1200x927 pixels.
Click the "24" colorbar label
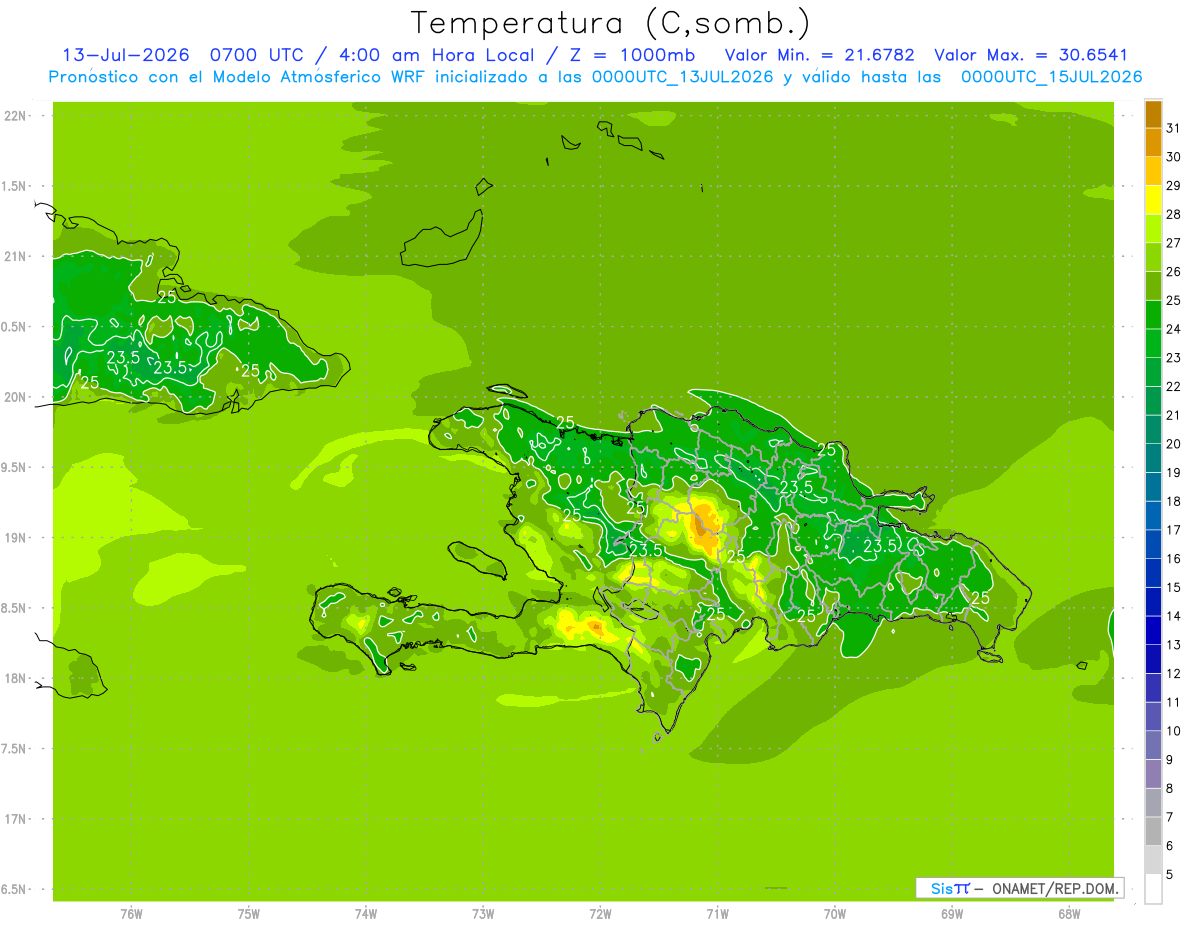tap(1173, 329)
